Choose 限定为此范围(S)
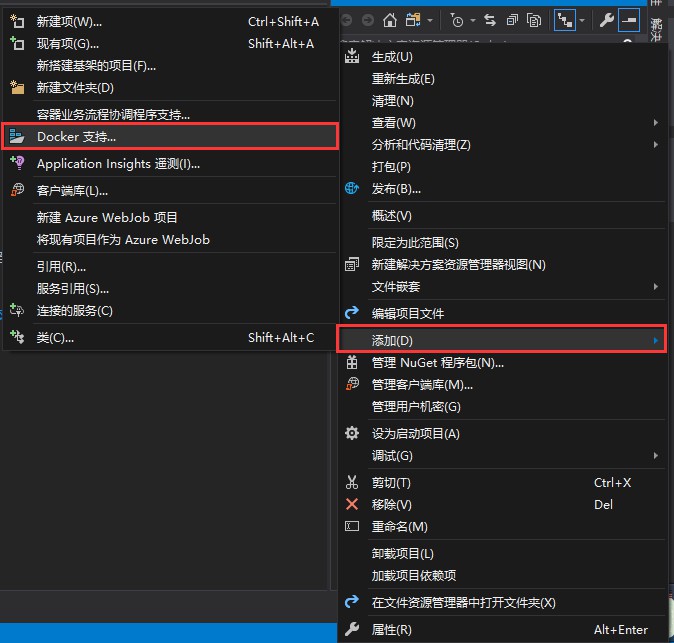Screen dimensions: 674x643 (503, 243)
